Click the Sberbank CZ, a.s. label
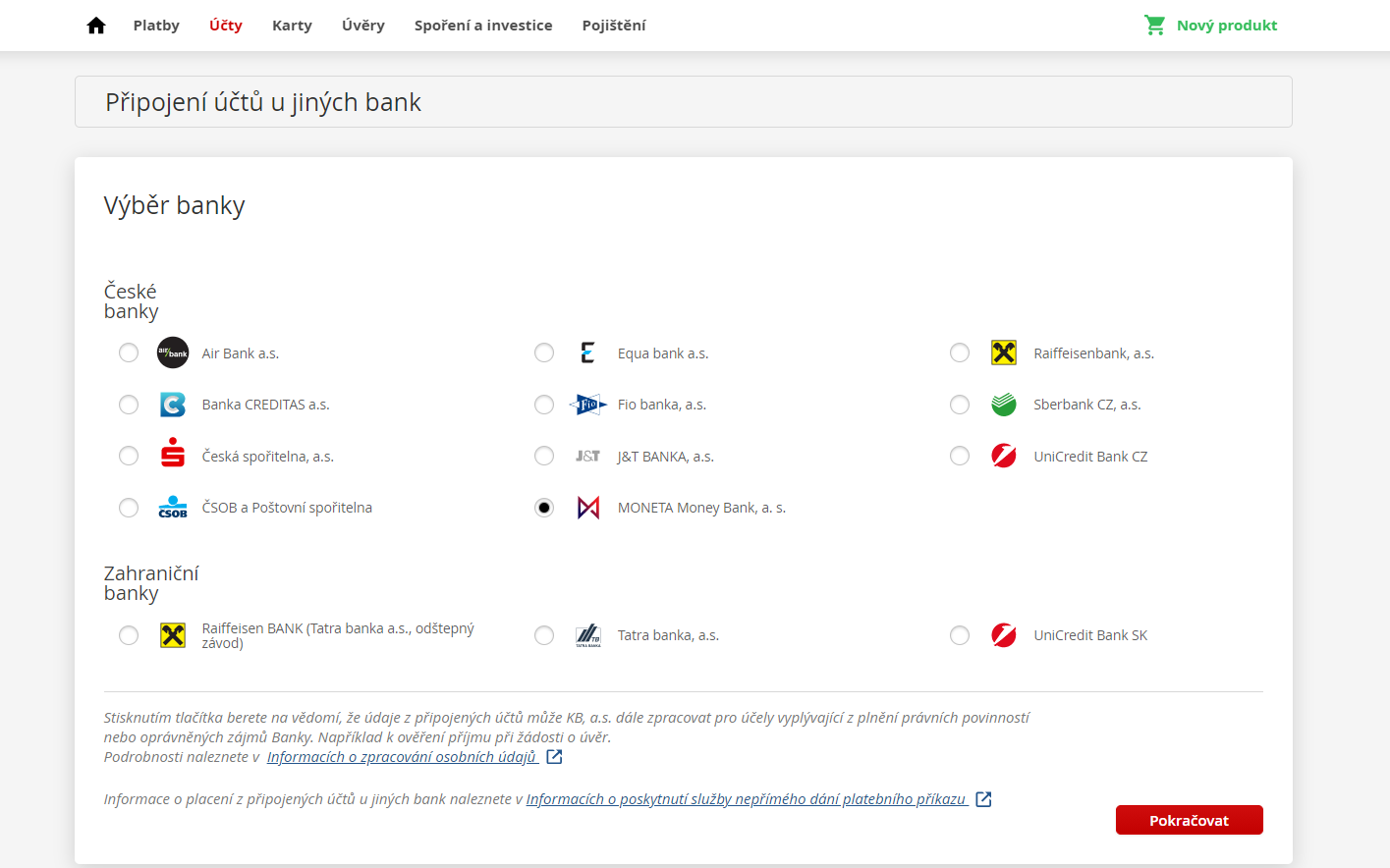1390x868 pixels. click(1087, 405)
